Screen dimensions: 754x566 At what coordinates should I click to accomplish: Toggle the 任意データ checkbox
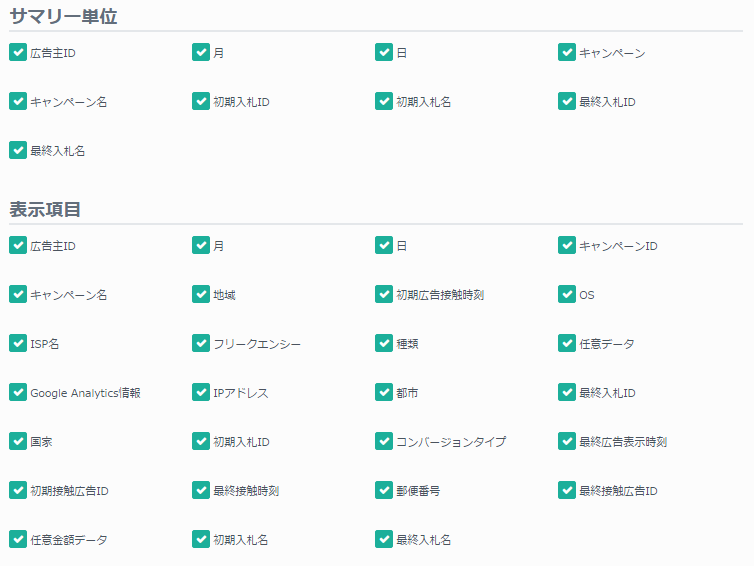pos(567,343)
